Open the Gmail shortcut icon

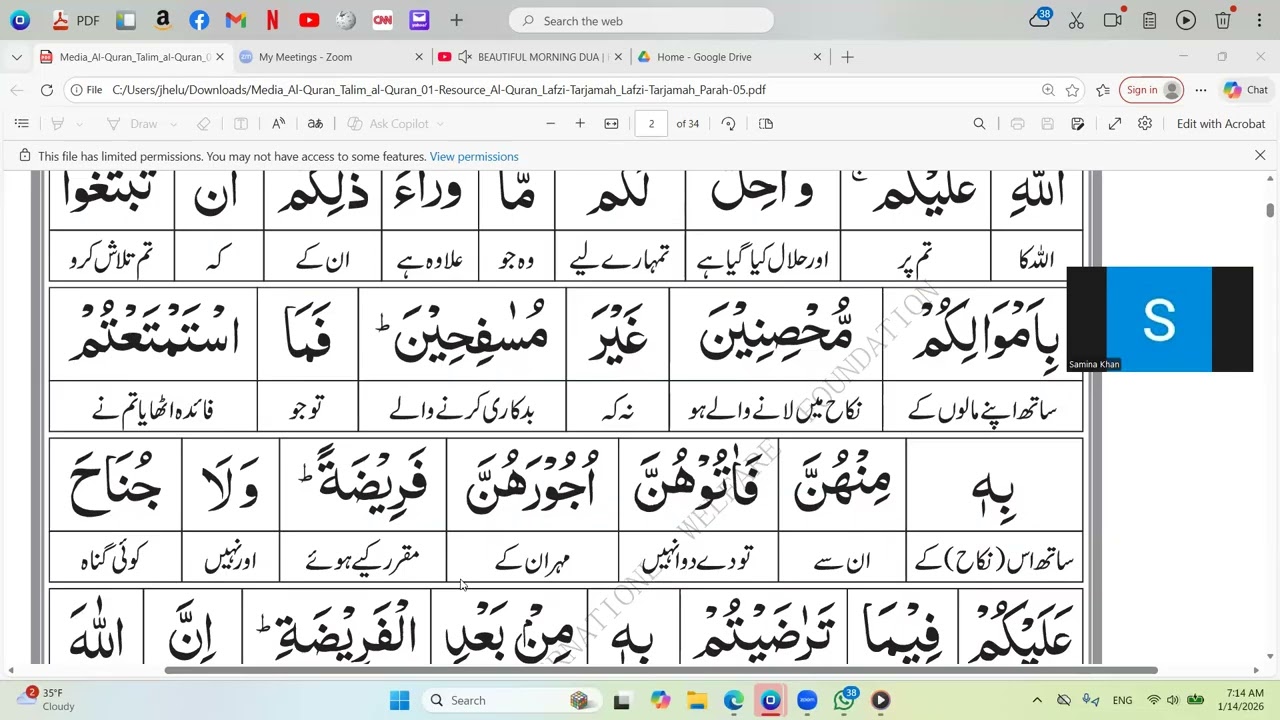click(236, 20)
